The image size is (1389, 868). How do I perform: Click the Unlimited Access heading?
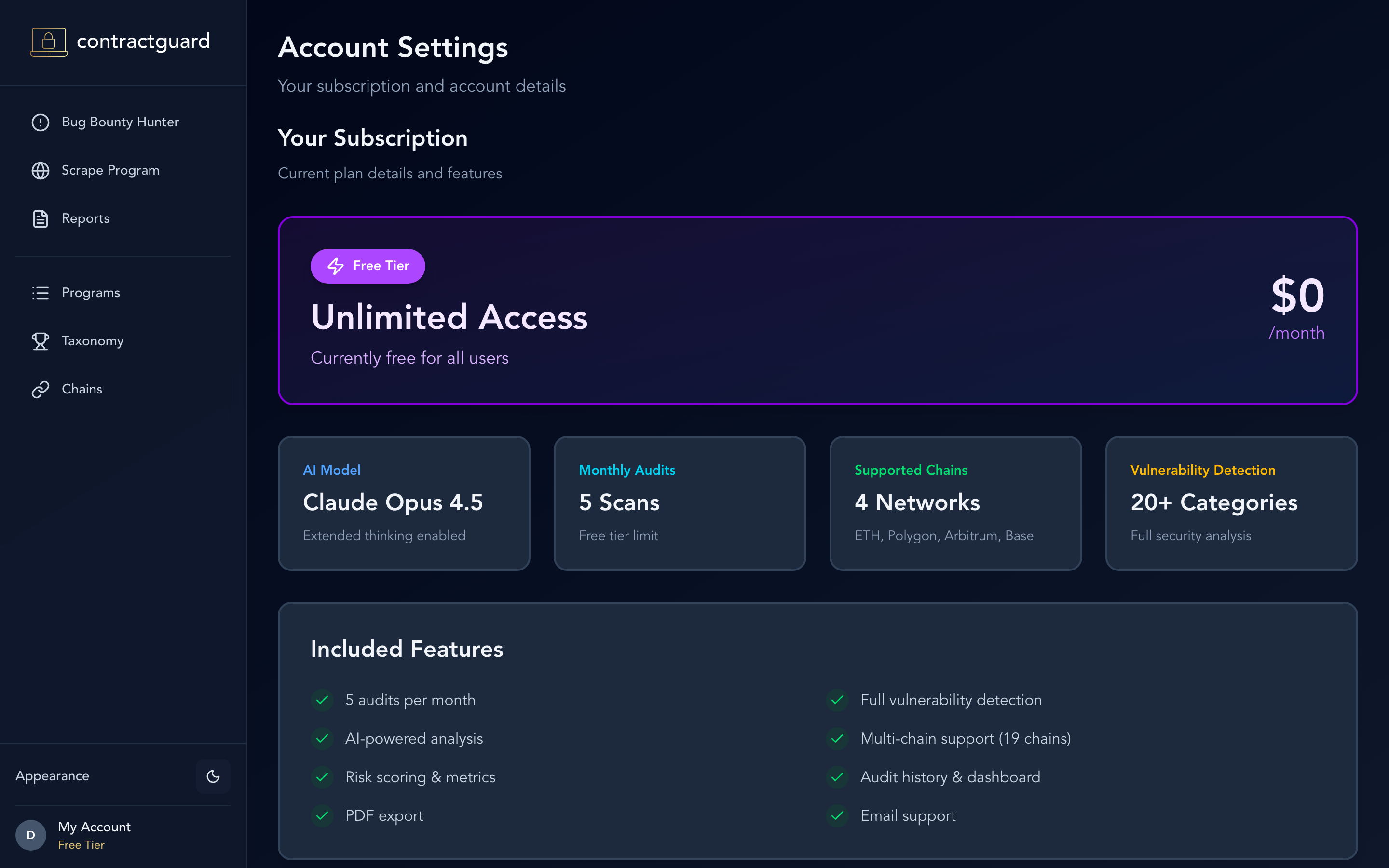[449, 317]
